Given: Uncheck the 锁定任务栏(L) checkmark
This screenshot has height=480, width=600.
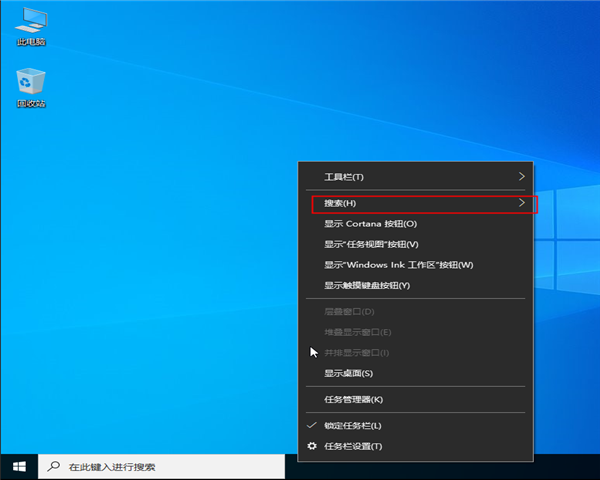Looking at the screenshot, I should point(312,426).
